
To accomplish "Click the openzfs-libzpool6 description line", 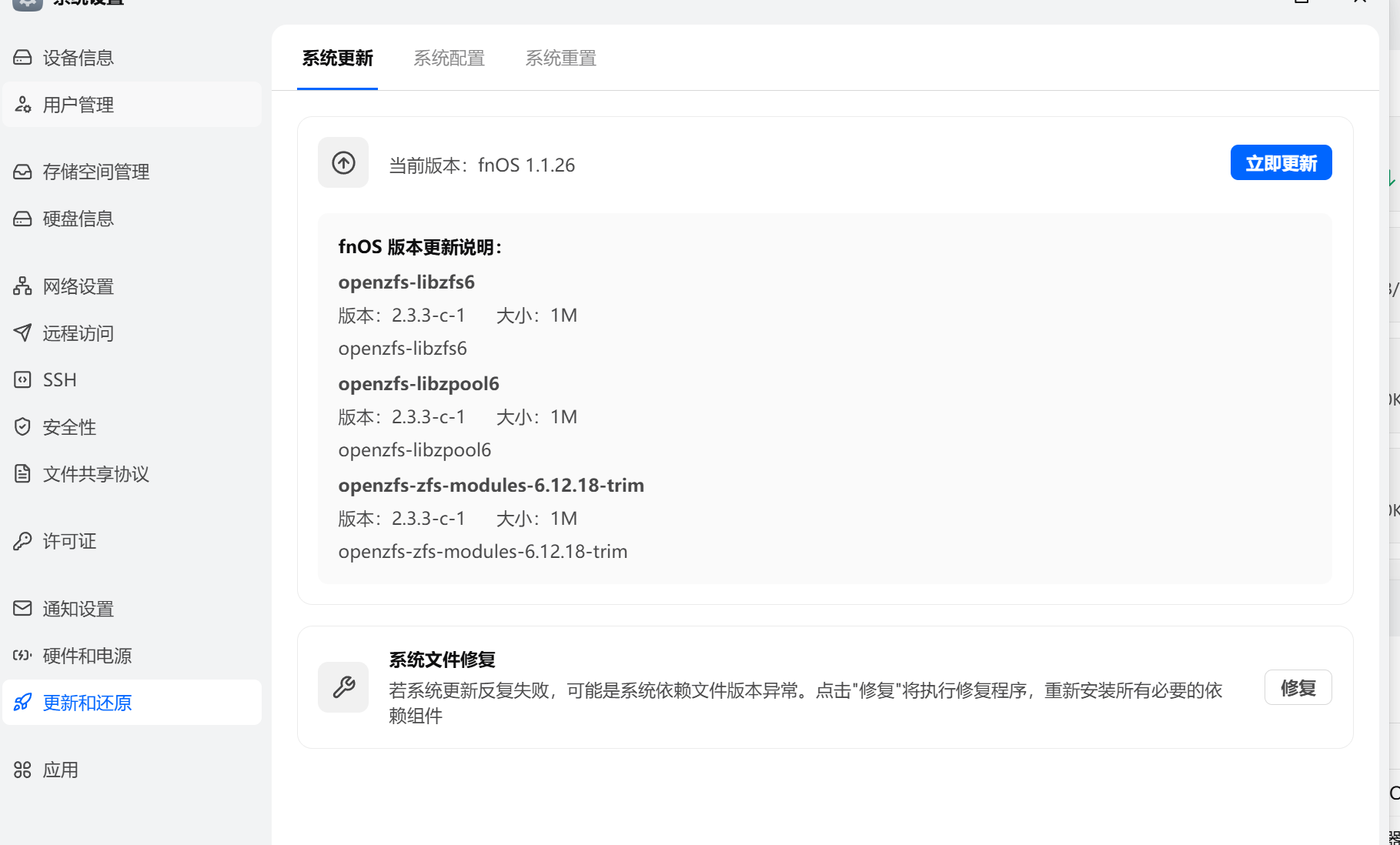I will (x=415, y=450).
